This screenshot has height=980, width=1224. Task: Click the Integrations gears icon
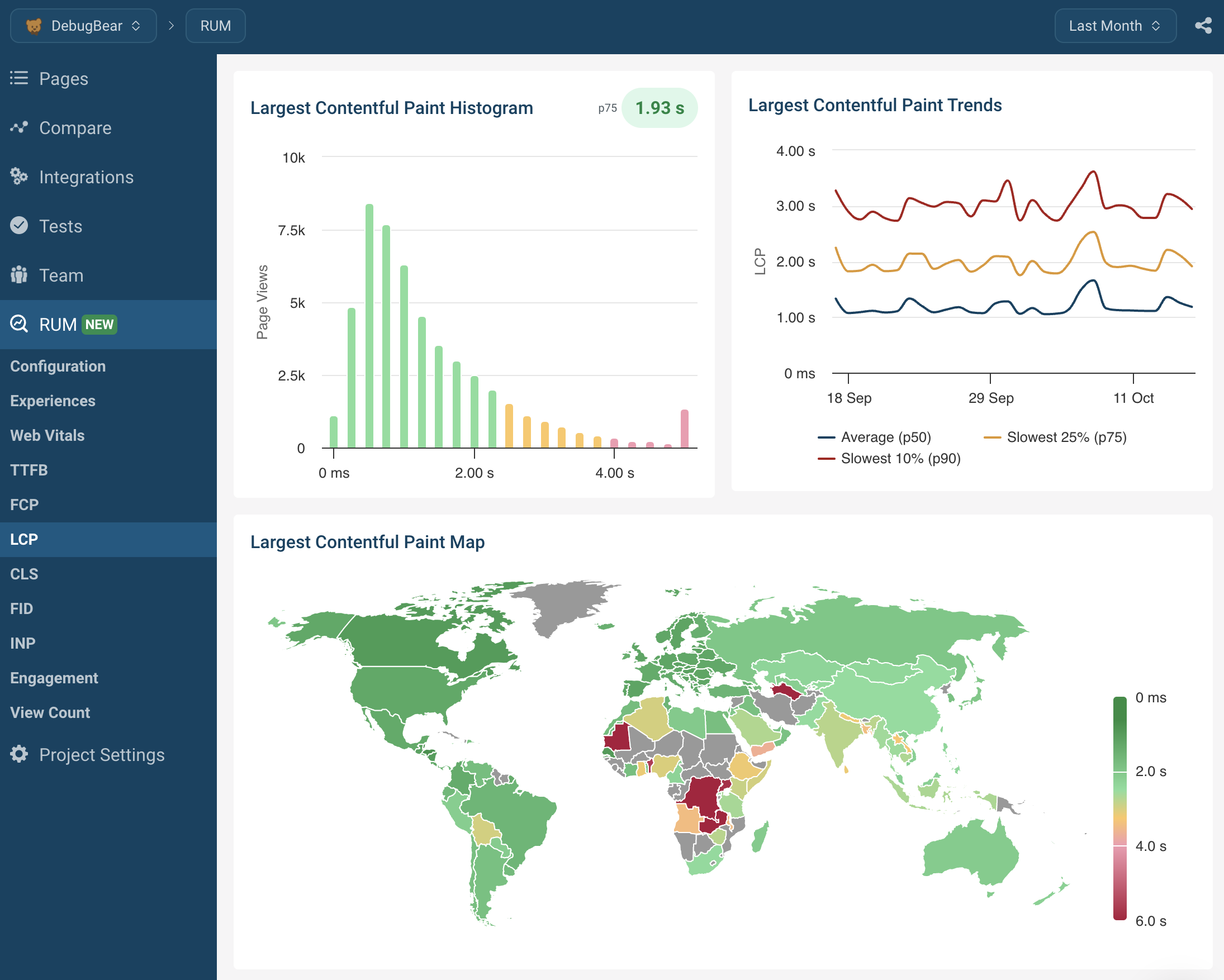pyautogui.click(x=19, y=177)
